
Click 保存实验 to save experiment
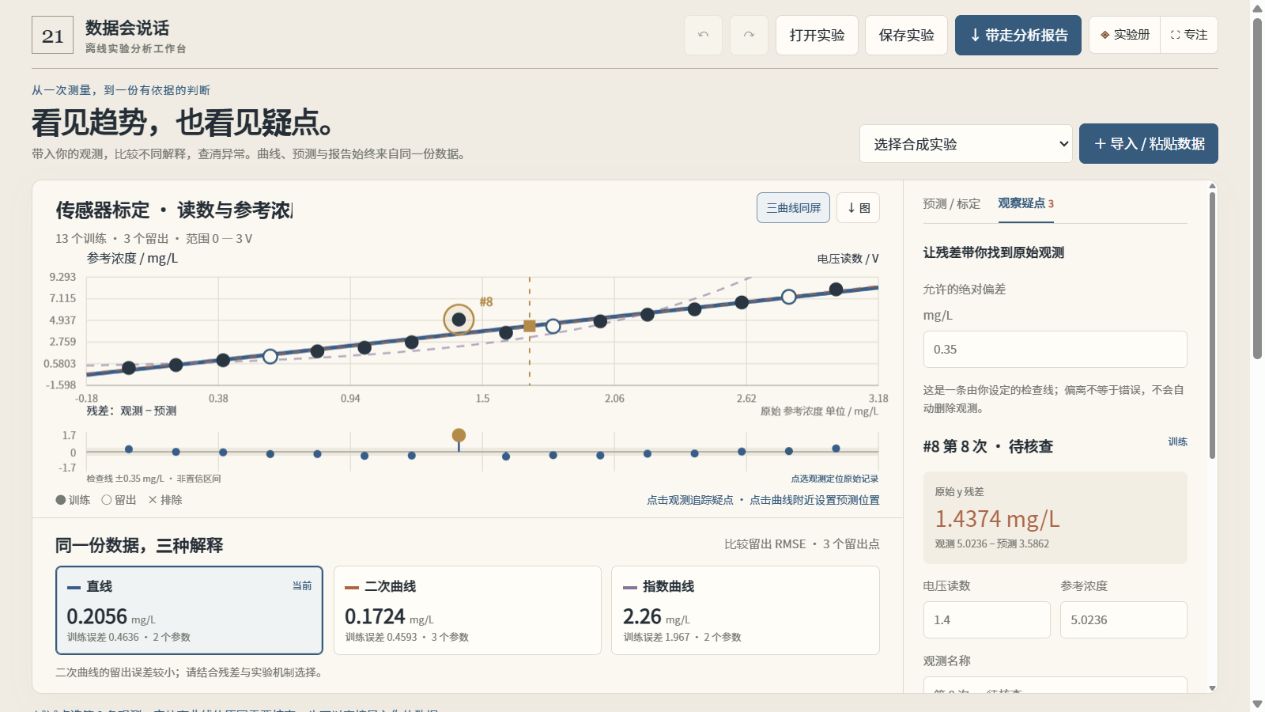click(x=906, y=35)
